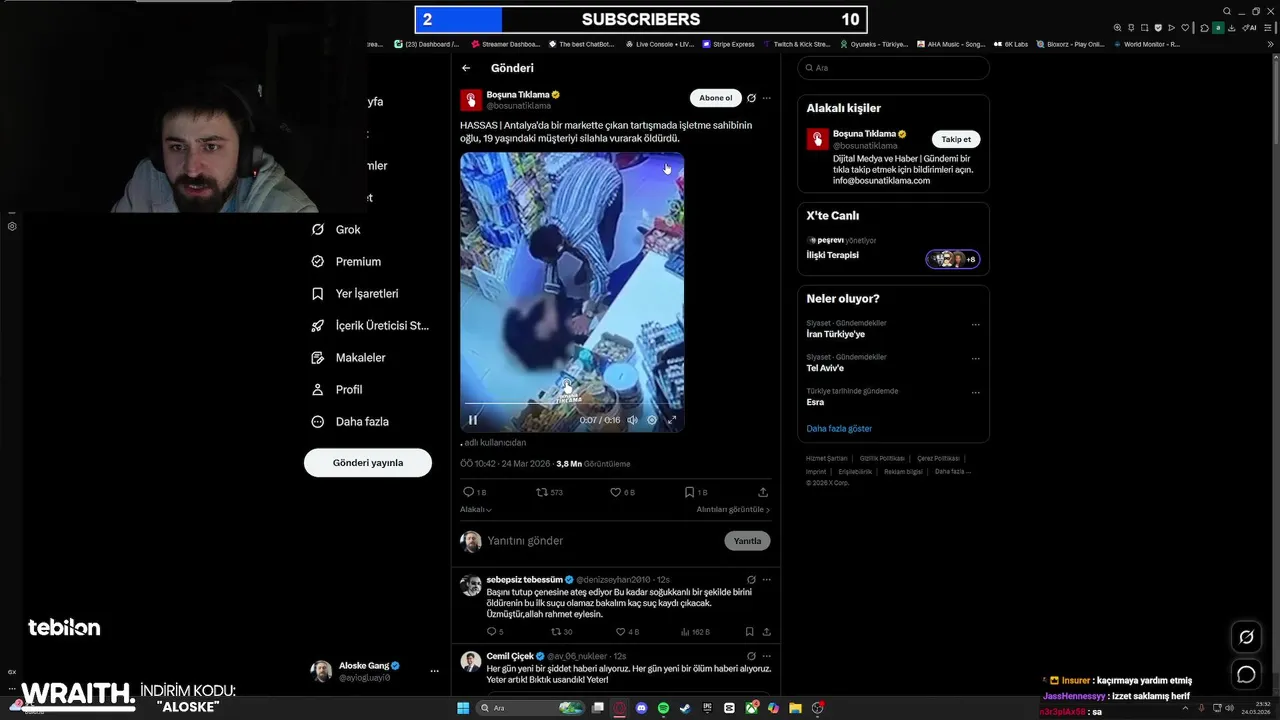Open Discord from the taskbar

coord(641,708)
